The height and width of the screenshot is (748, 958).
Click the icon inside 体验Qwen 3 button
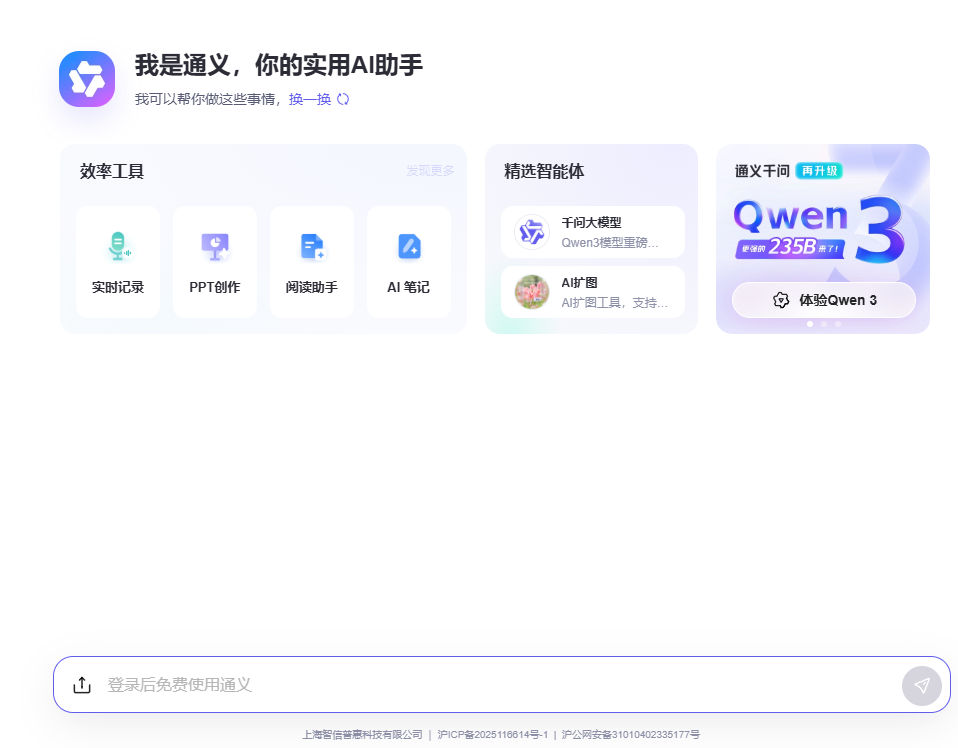(781, 300)
